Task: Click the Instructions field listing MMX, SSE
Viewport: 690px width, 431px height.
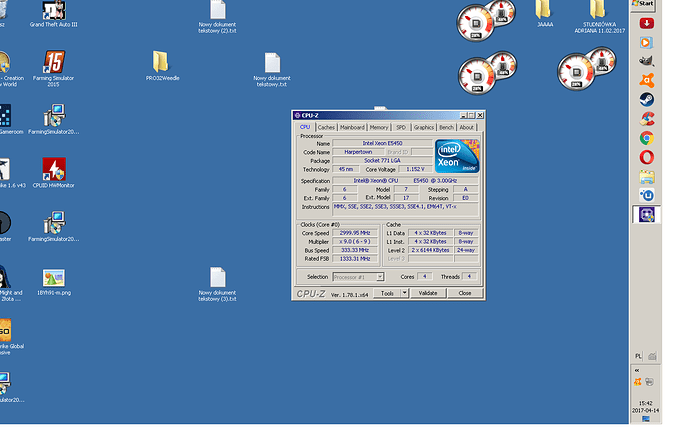Action: [405, 209]
